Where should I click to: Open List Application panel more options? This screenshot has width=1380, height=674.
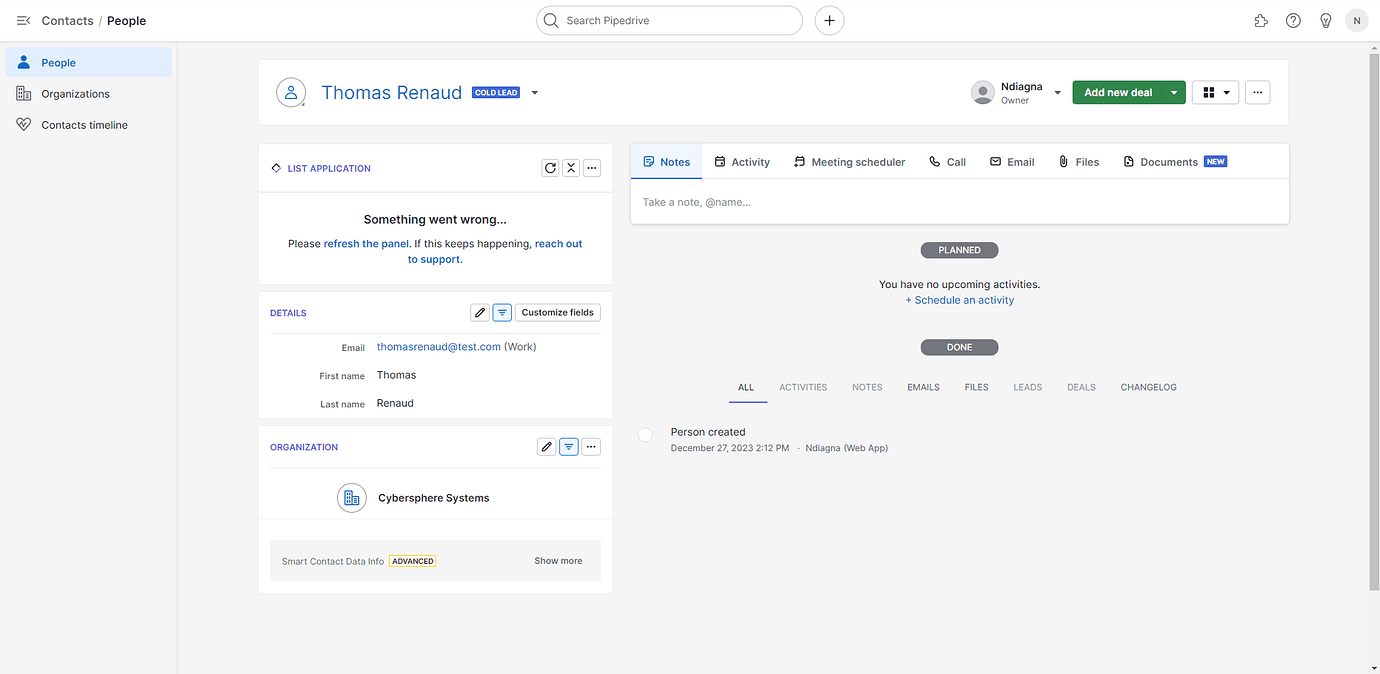pos(592,168)
